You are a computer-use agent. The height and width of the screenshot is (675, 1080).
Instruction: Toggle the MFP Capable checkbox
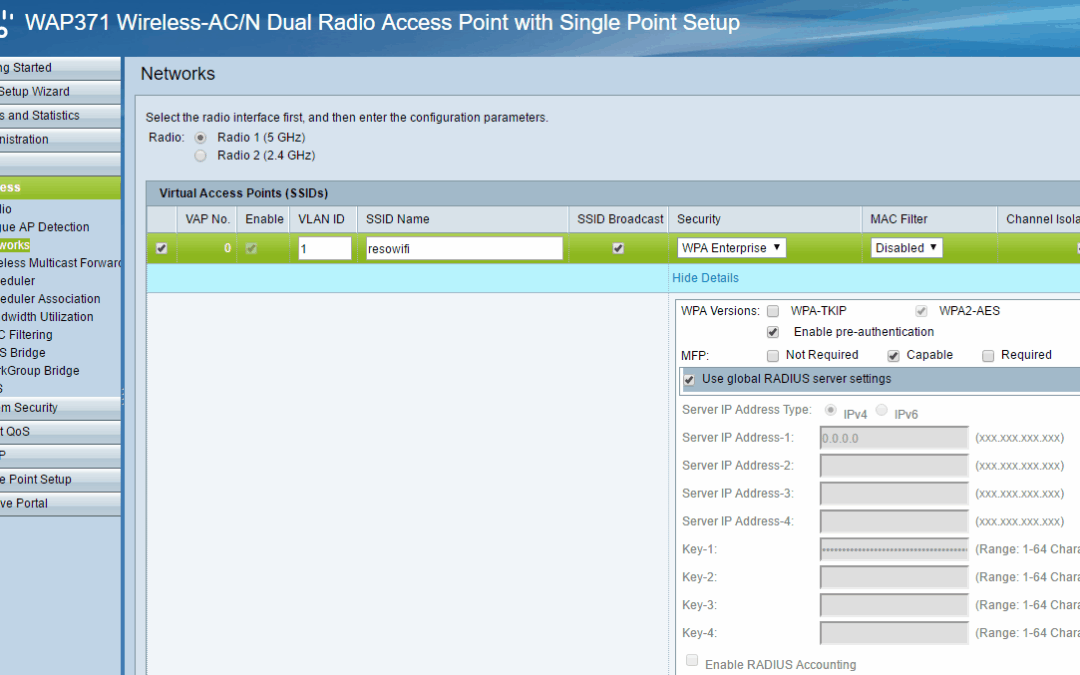click(x=893, y=355)
